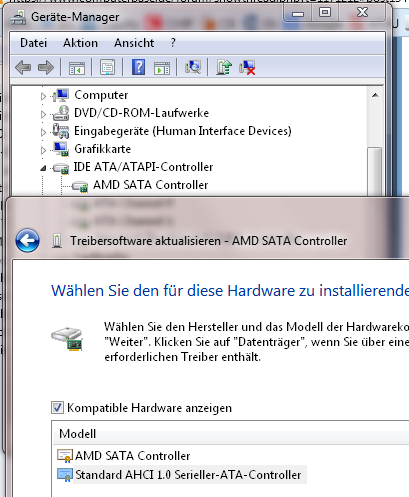Click the round blue wizard back button

pos(27,240)
